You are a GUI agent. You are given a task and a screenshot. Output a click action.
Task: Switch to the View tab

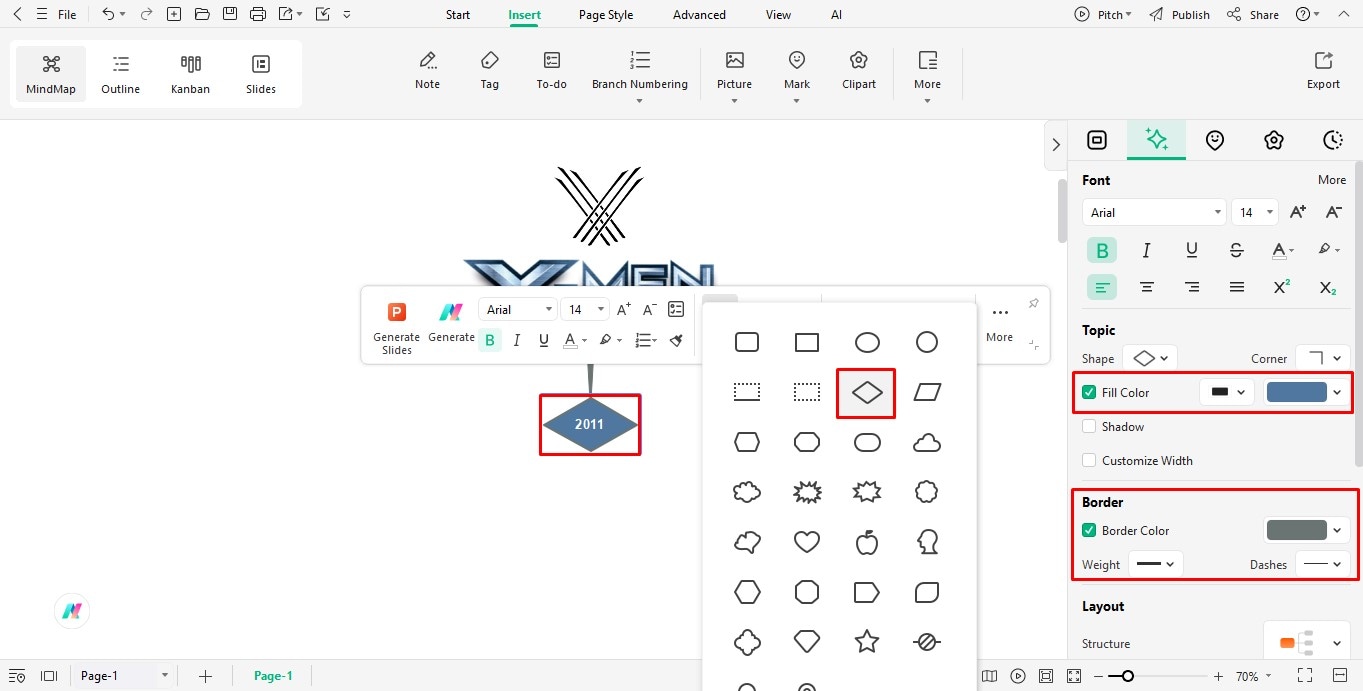[x=778, y=15]
